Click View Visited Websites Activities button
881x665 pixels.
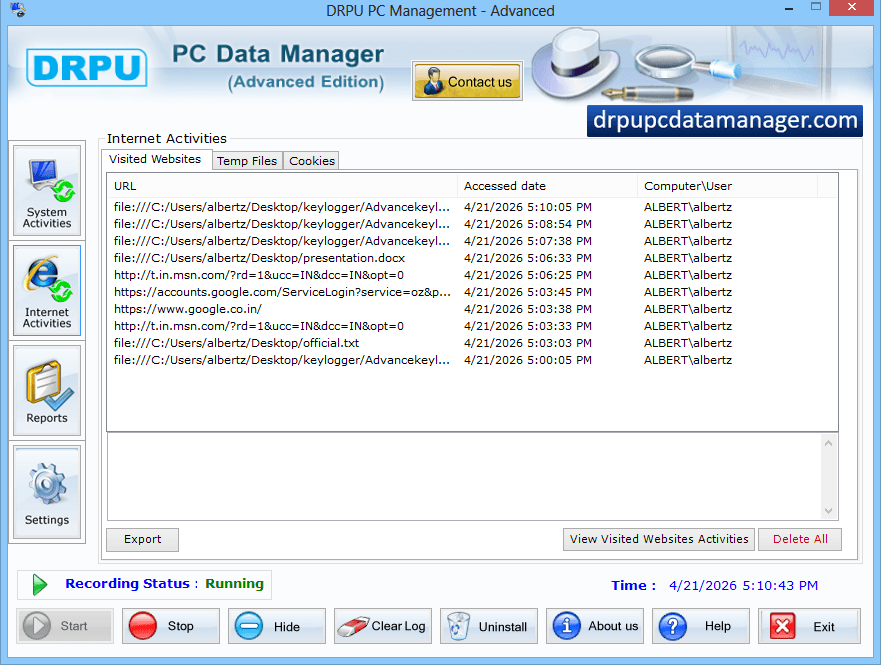coord(659,539)
